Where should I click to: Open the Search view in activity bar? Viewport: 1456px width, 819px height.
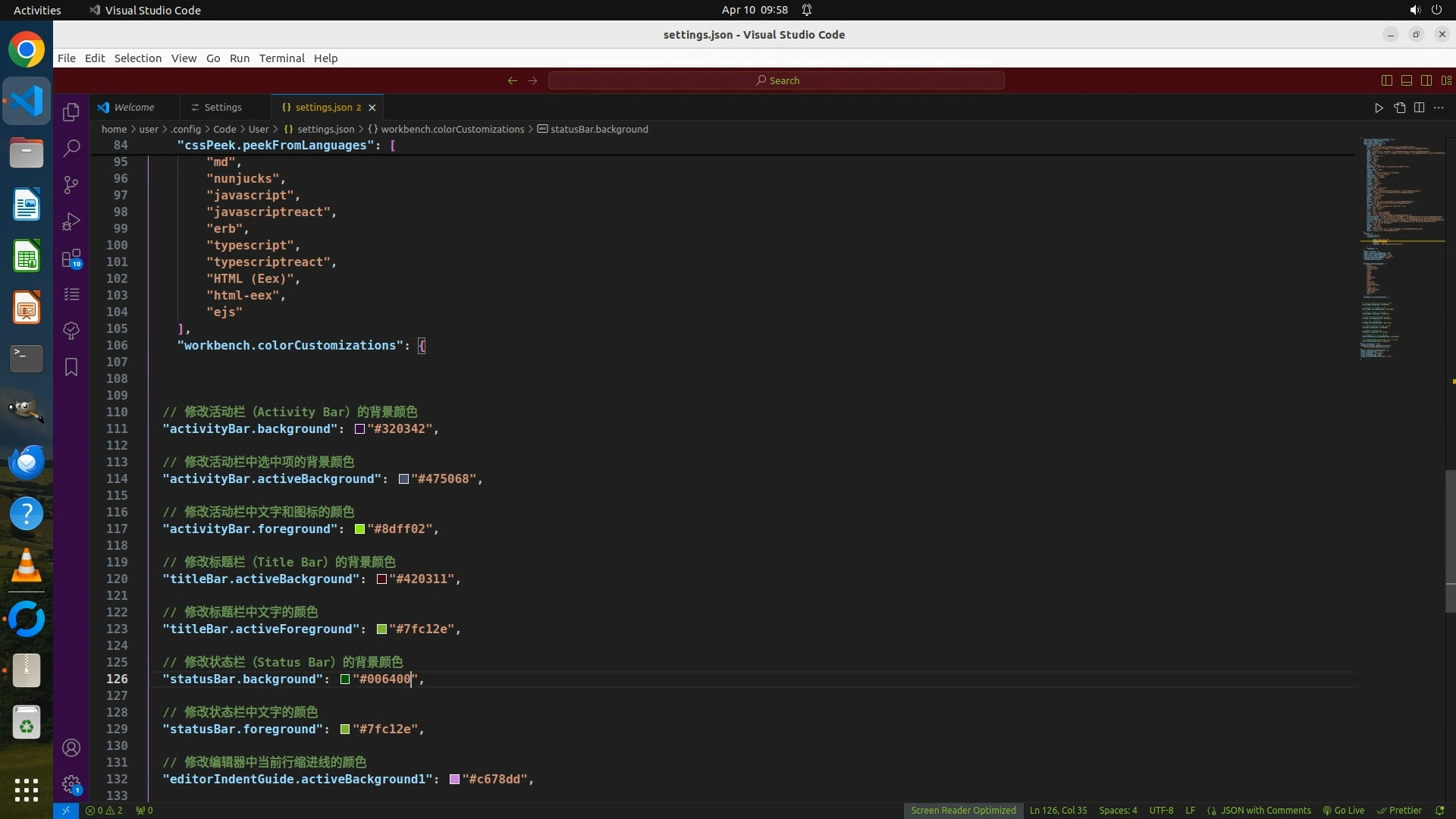(71, 149)
